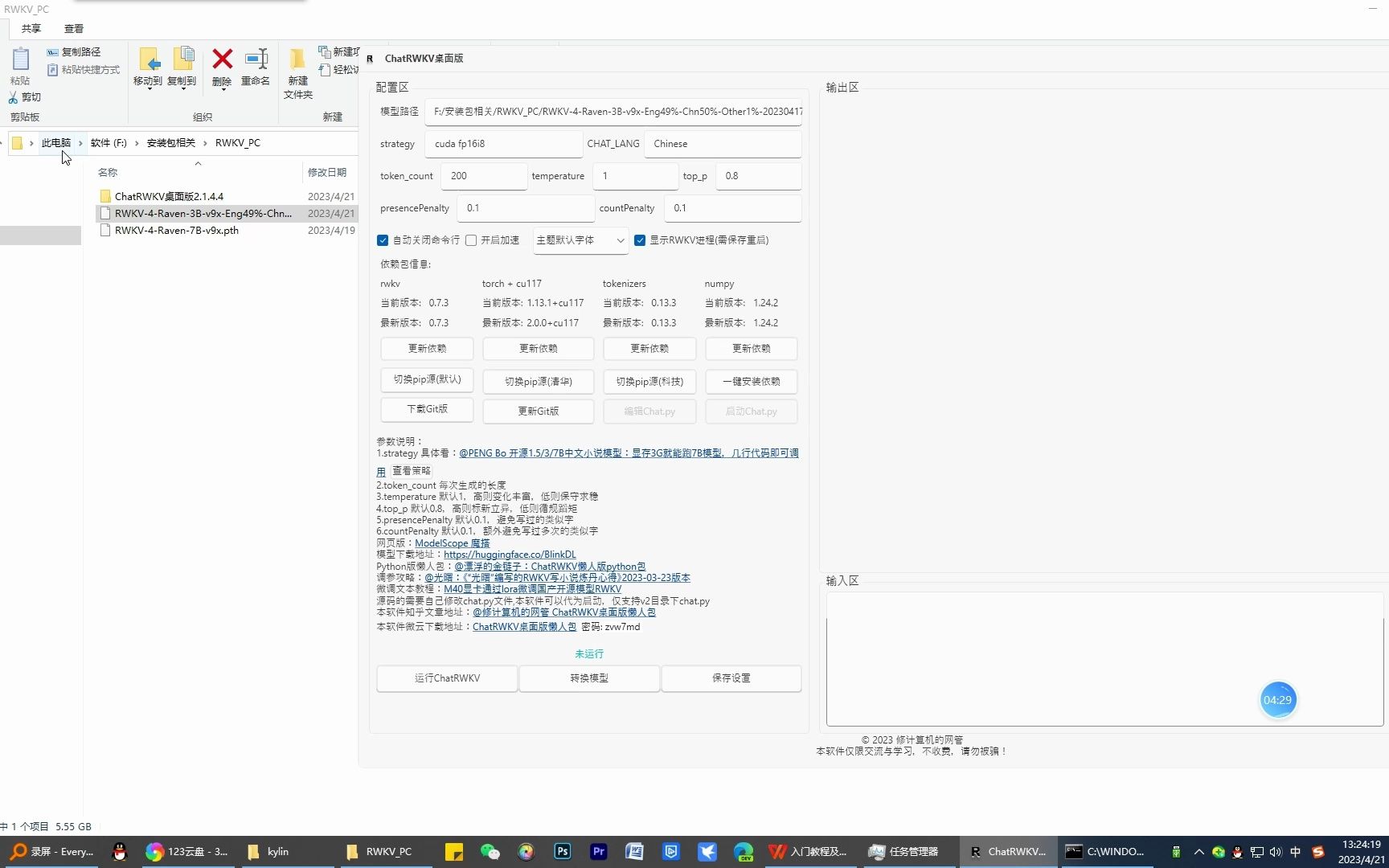Open Photoshop from the taskbar
The image size is (1389, 868).
563,851
